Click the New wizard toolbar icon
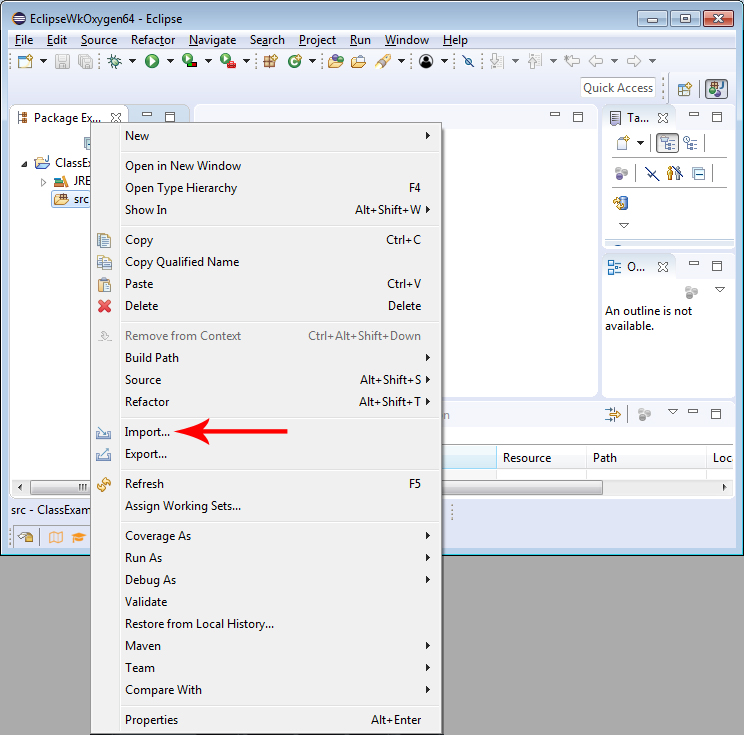 (26, 61)
